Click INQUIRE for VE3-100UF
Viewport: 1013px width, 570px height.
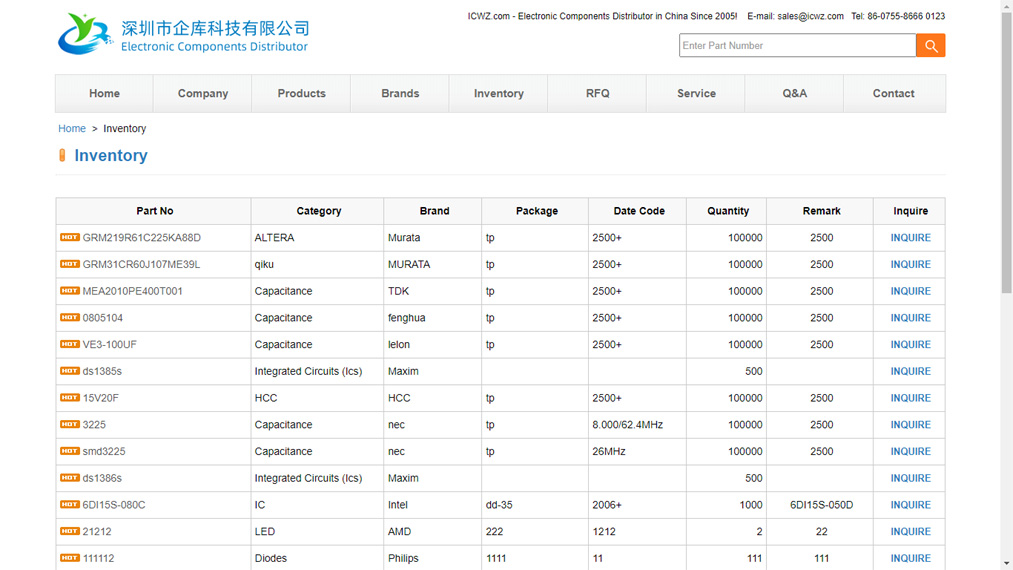(910, 344)
